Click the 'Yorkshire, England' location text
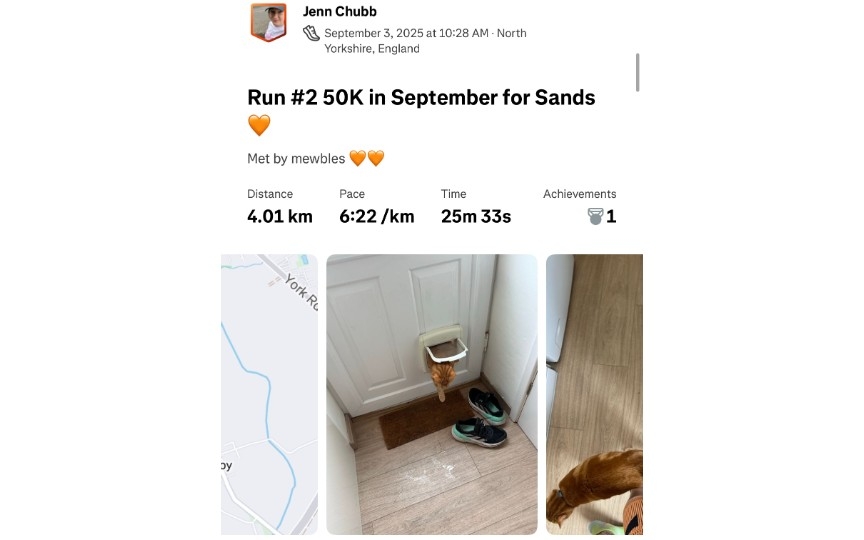The image size is (864, 540). tap(372, 48)
